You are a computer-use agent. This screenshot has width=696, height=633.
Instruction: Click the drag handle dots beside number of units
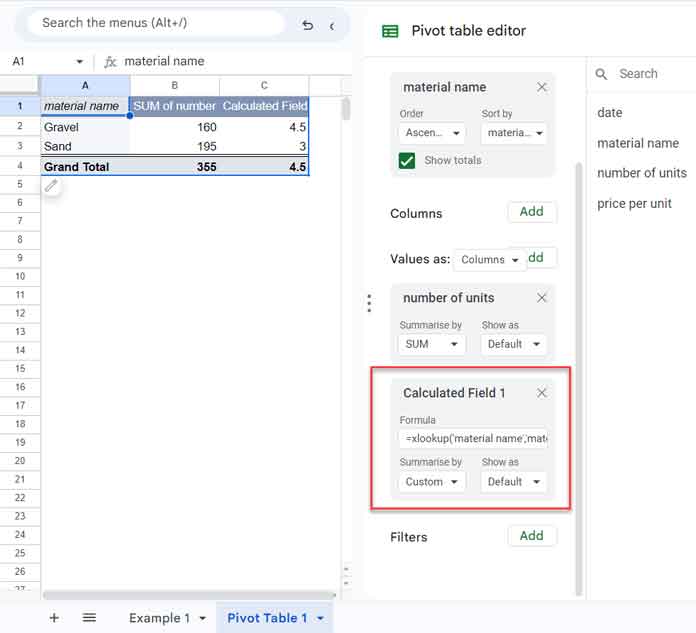point(369,303)
